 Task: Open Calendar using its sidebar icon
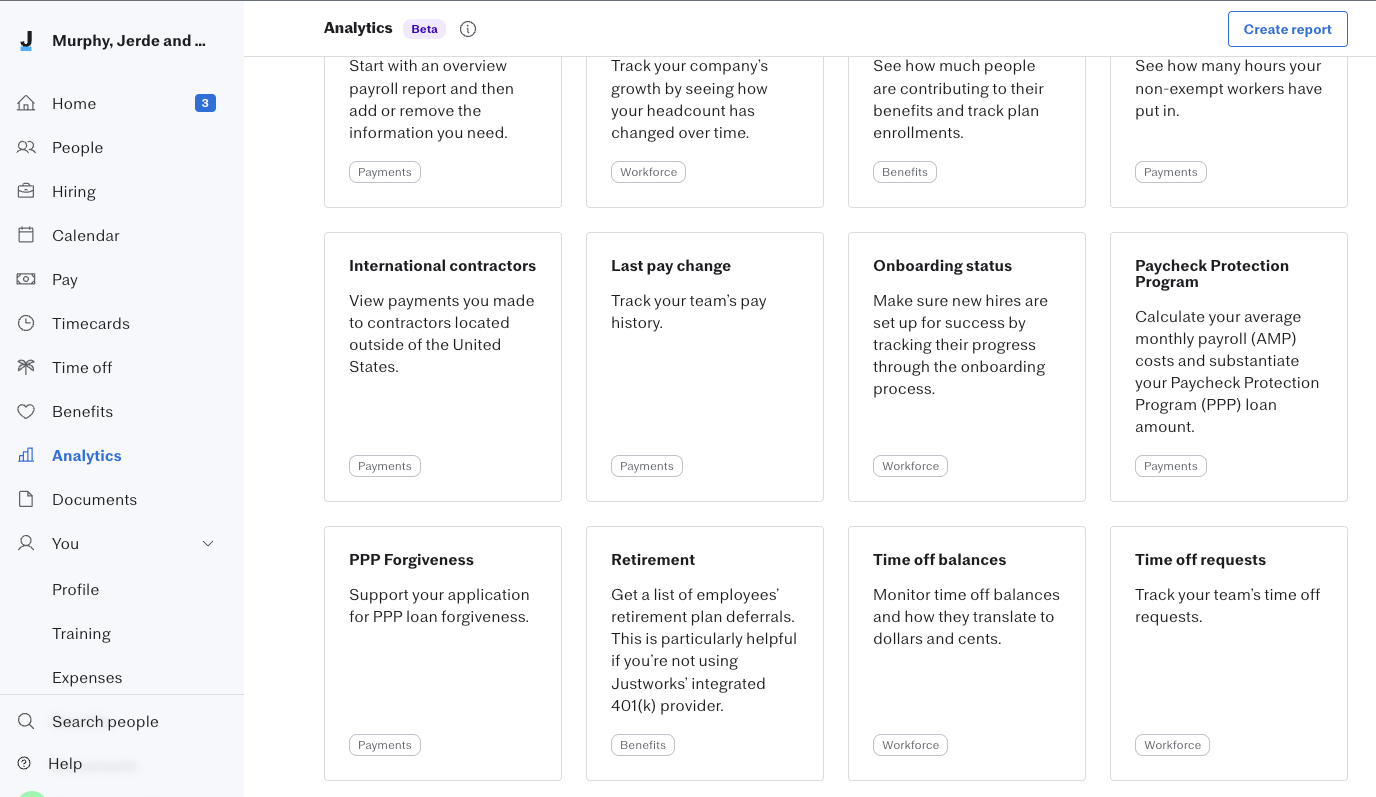click(26, 235)
